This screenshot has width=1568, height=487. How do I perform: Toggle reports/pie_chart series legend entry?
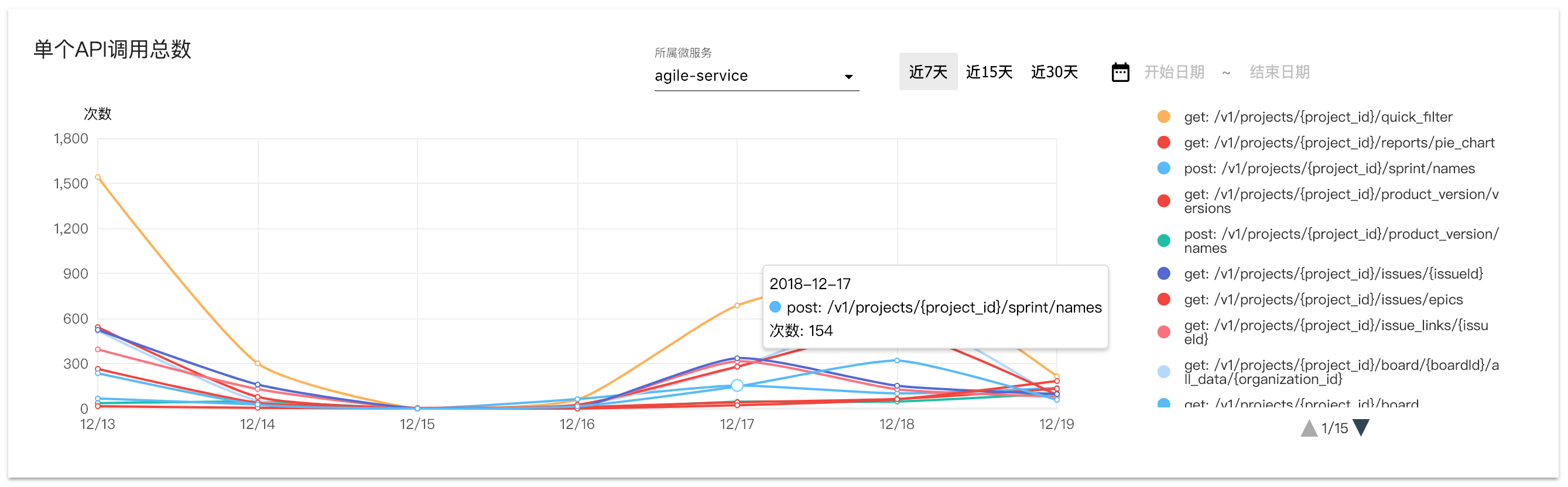point(1338,142)
